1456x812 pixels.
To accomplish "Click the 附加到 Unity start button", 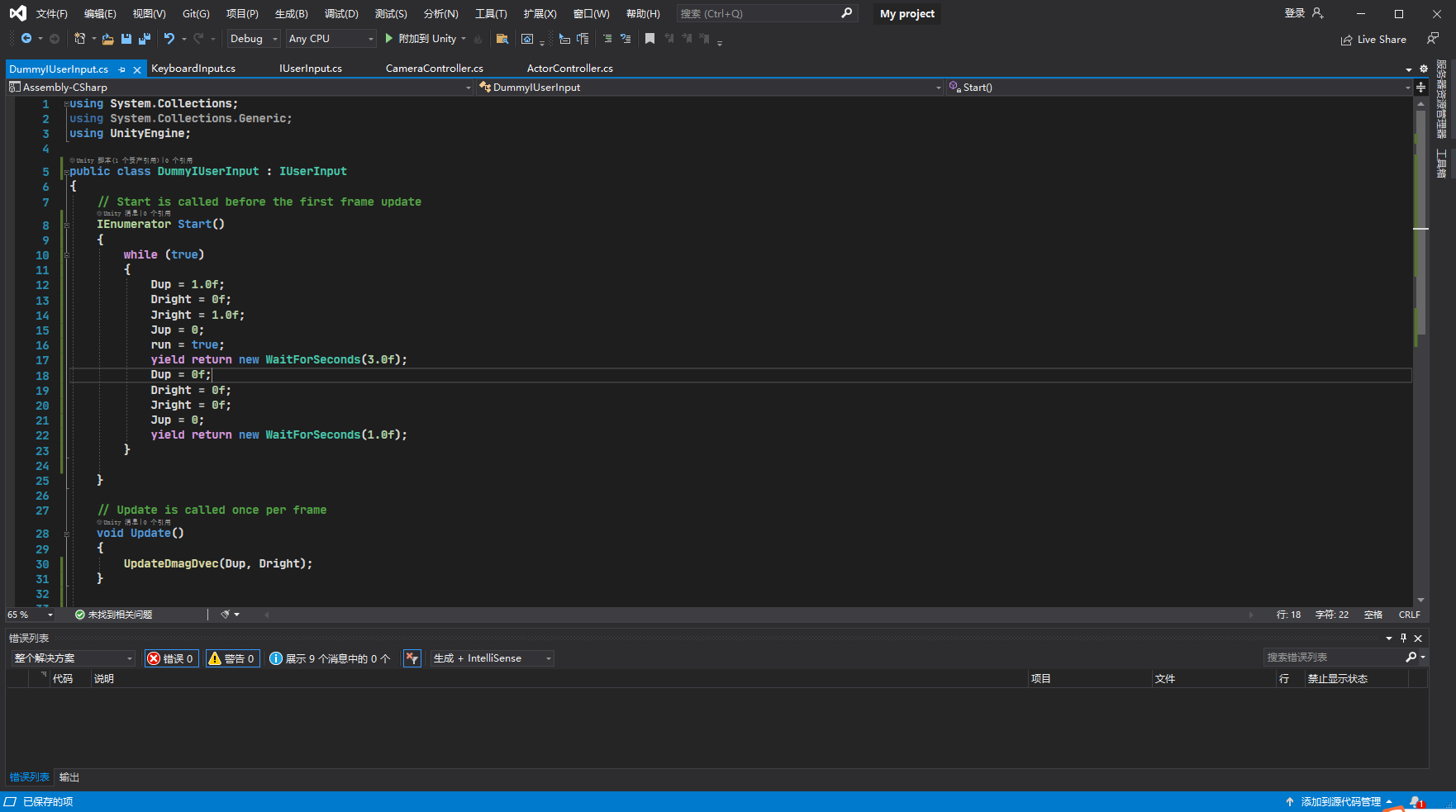I will pyautogui.click(x=421, y=39).
